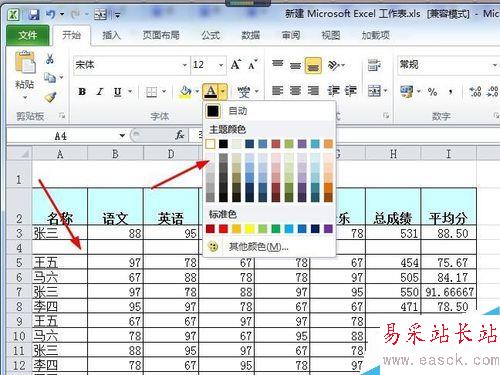The height and width of the screenshot is (375, 500).
Task: Open the number format 常规 dropdown
Action: pyautogui.click(x=495, y=65)
